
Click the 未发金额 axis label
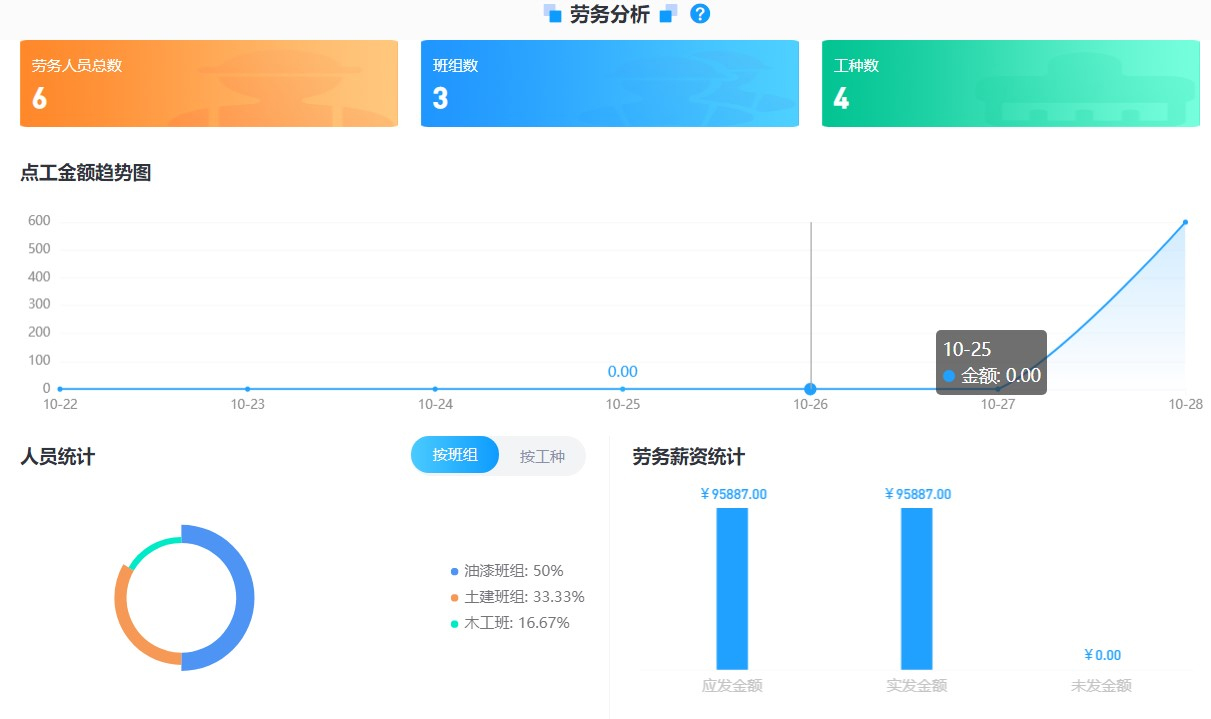click(1101, 686)
